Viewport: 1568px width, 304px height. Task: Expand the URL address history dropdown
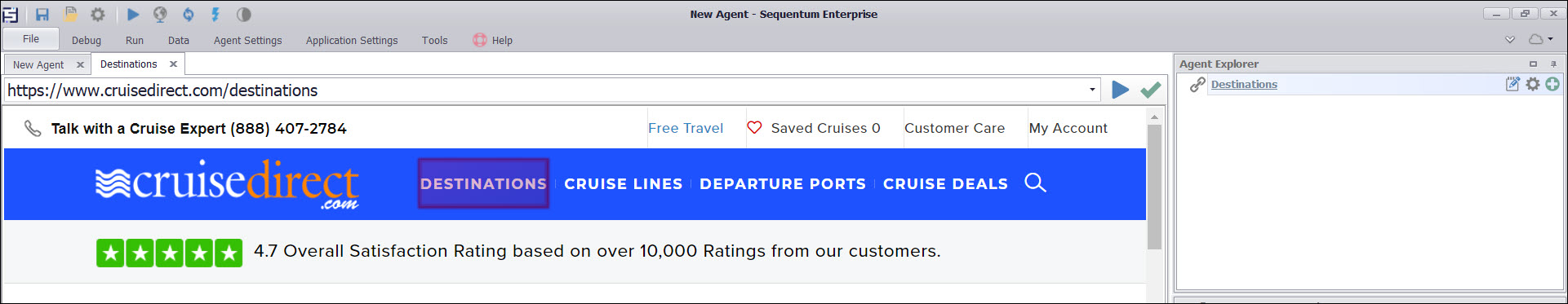tap(1092, 90)
